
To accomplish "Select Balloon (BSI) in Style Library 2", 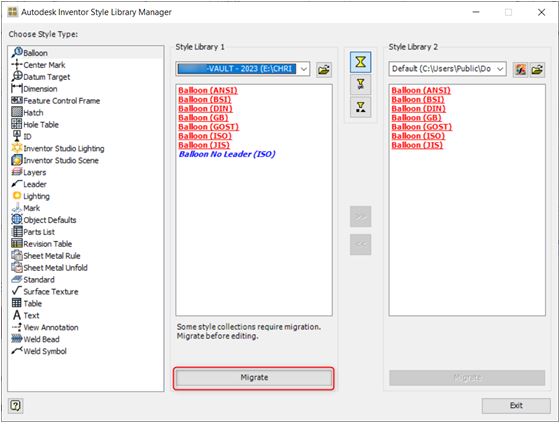I will [418, 100].
